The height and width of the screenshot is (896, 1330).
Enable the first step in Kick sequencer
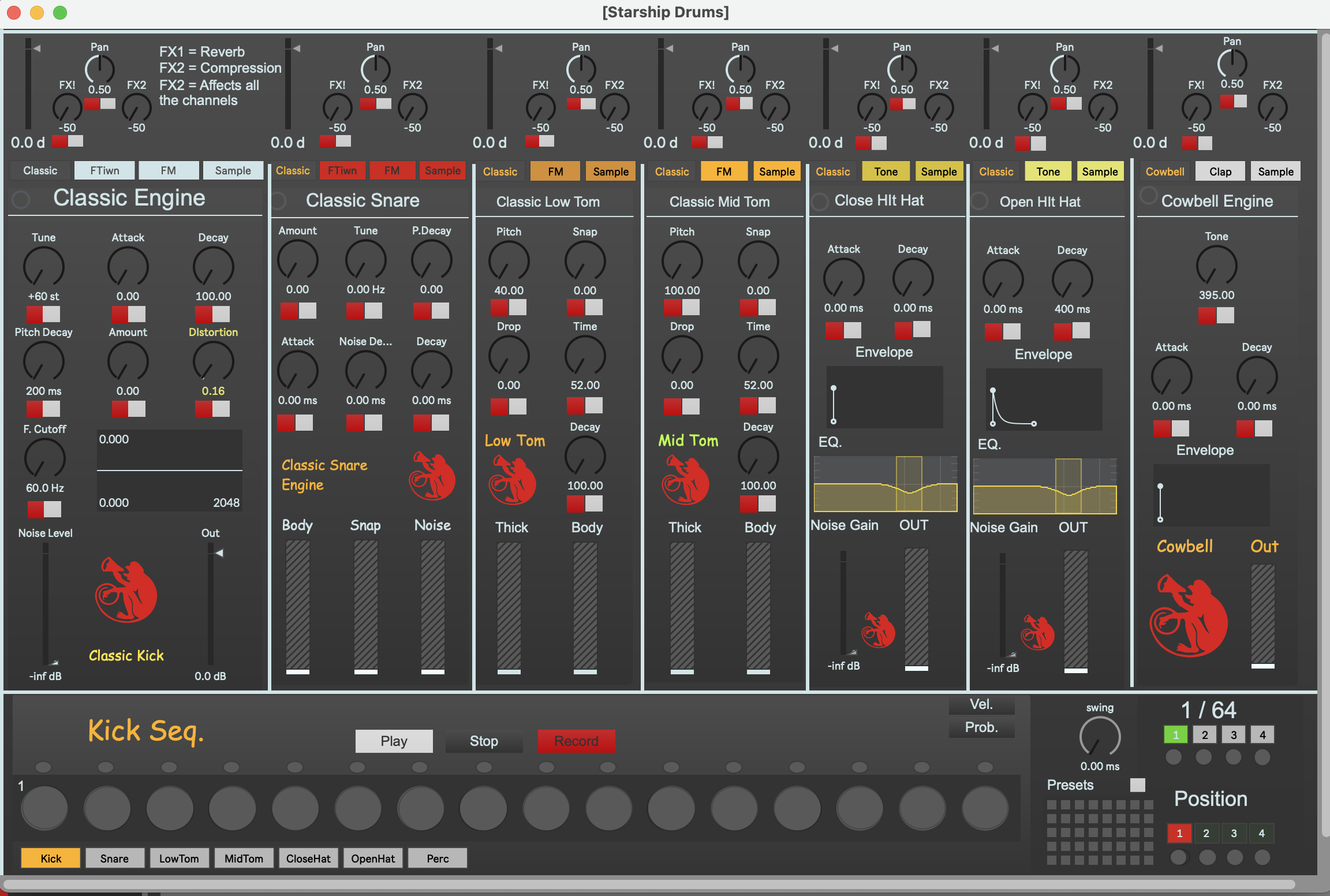(x=44, y=808)
